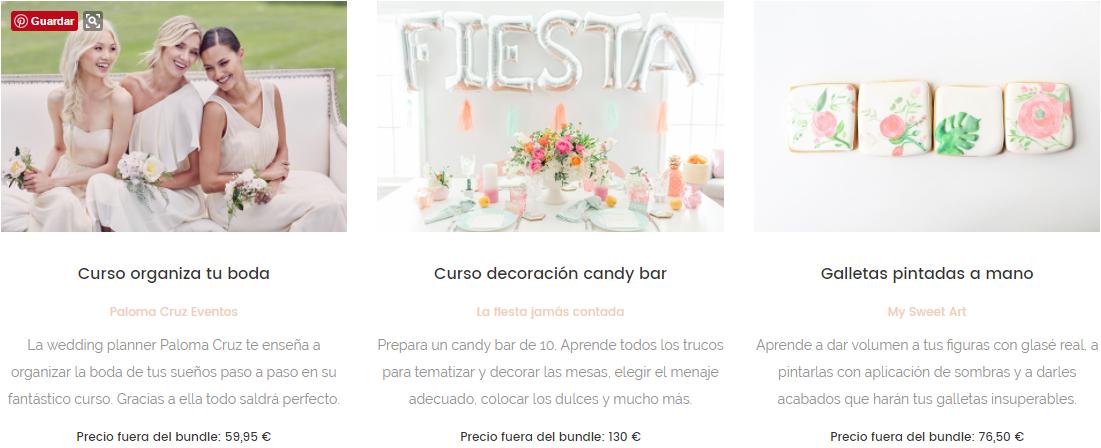Click the Pinterest Guardar save button
This screenshot has height=448, width=1101.
pyautogui.click(x=44, y=21)
